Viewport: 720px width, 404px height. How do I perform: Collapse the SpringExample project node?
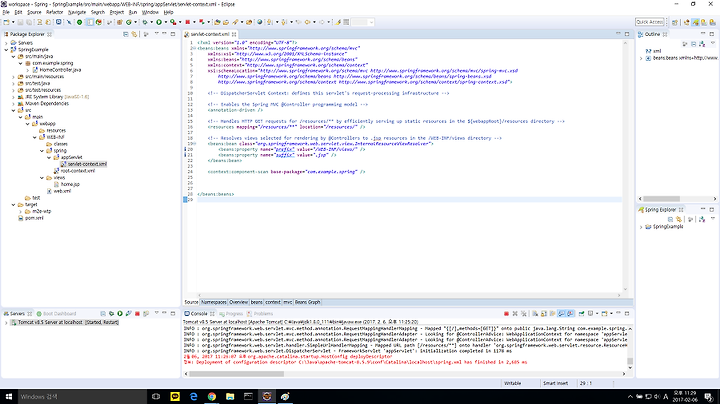tap(6, 50)
